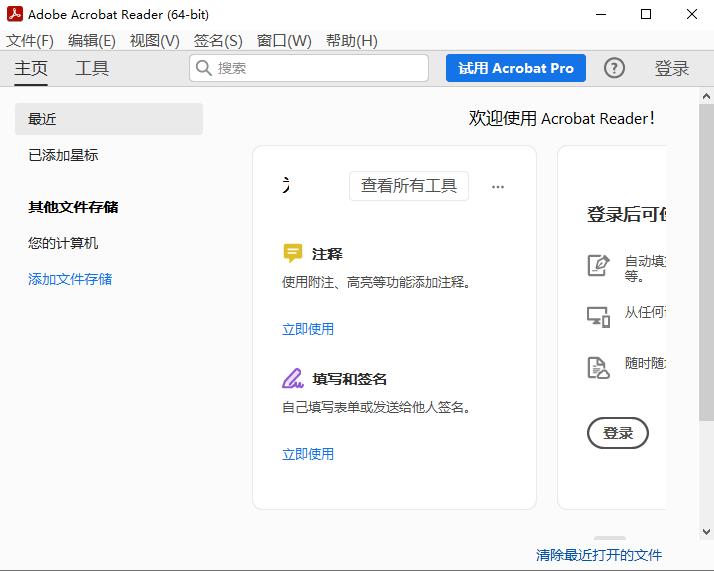Click the 查看所有工具 button
This screenshot has height=571, width=714.
(x=409, y=186)
